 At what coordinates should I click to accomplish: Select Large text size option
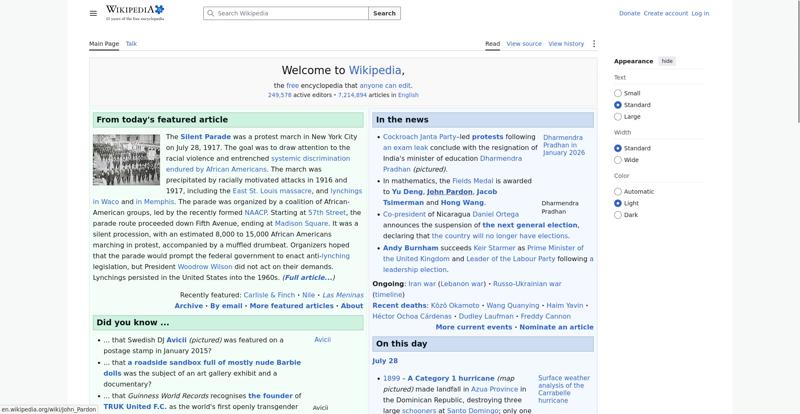618,117
